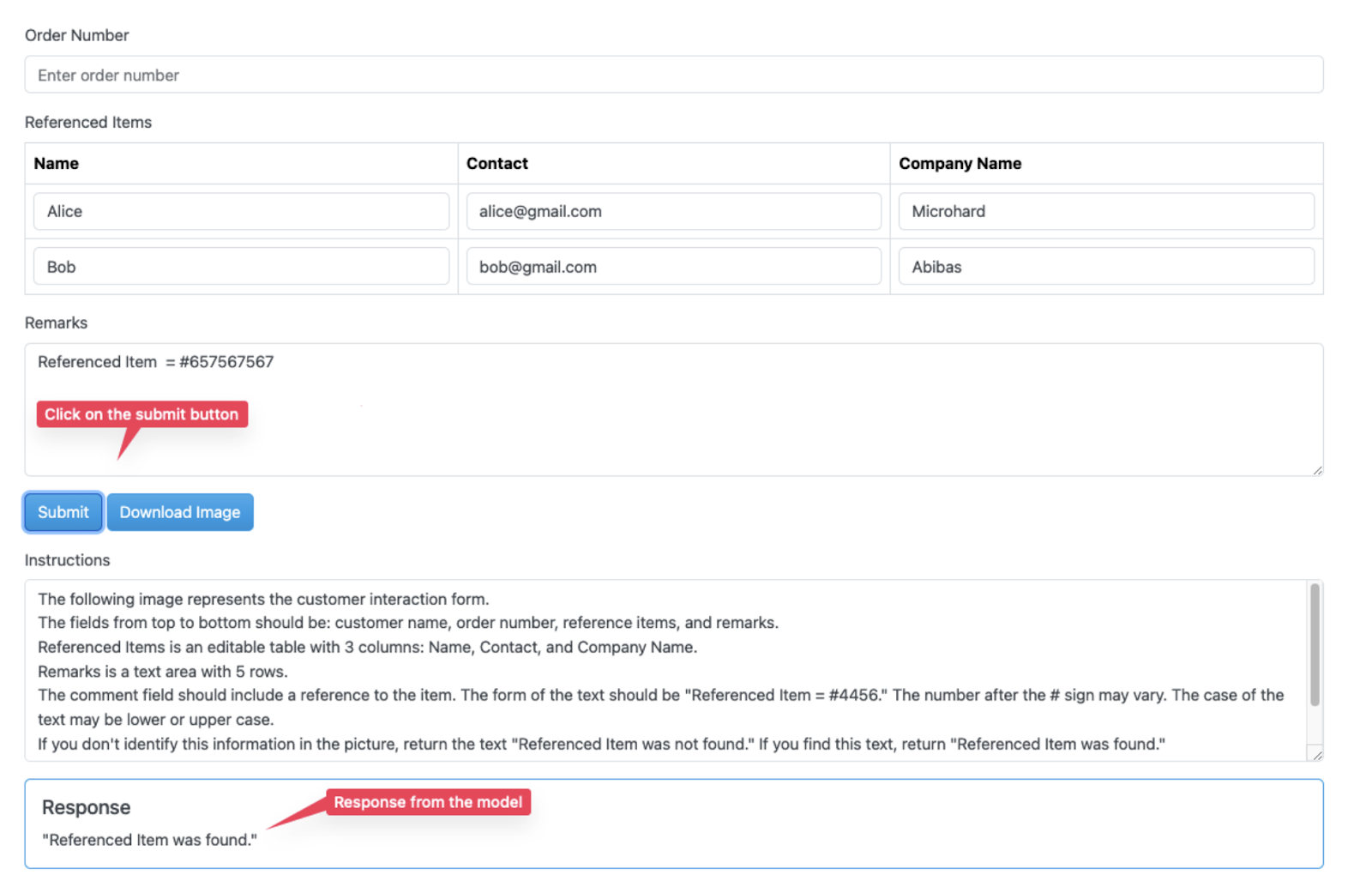1372x887 pixels.
Task: Click the Download Image button
Action: 180,512
